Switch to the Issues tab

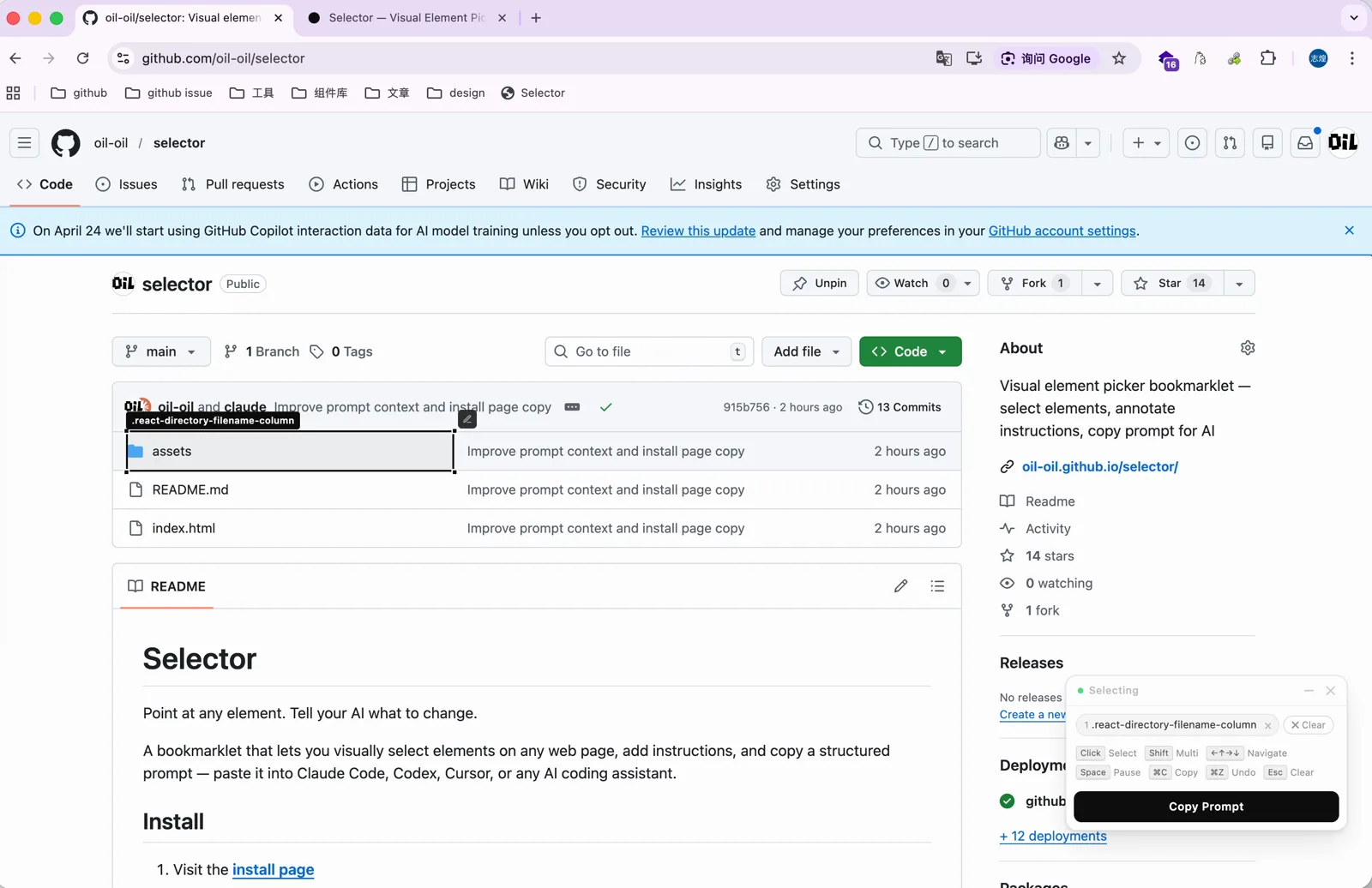coord(126,184)
